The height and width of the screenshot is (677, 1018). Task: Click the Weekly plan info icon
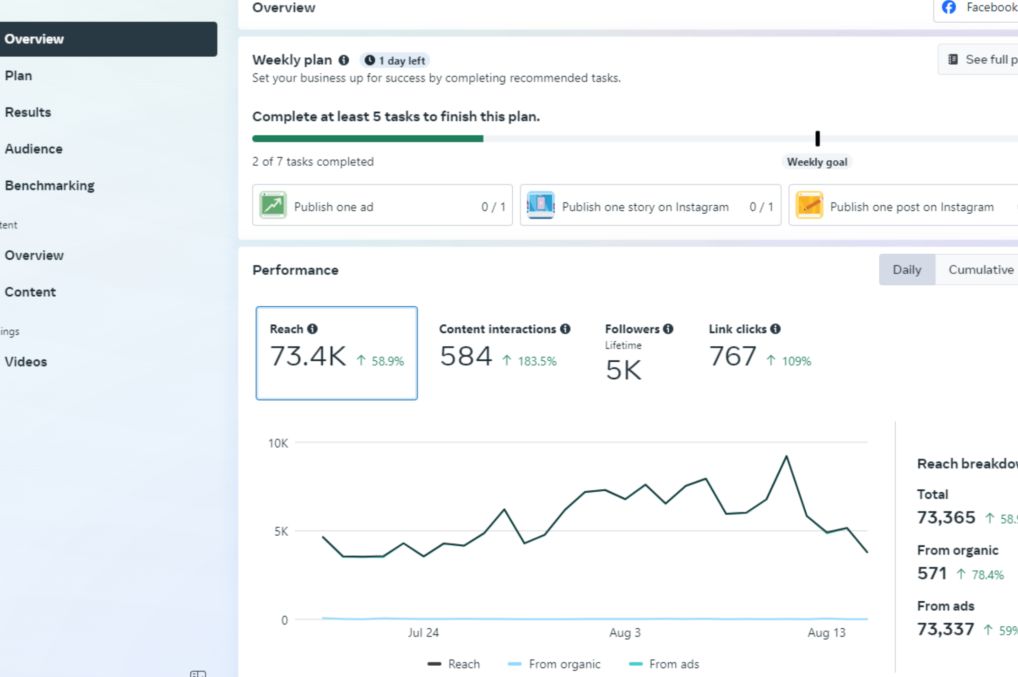[343, 60]
